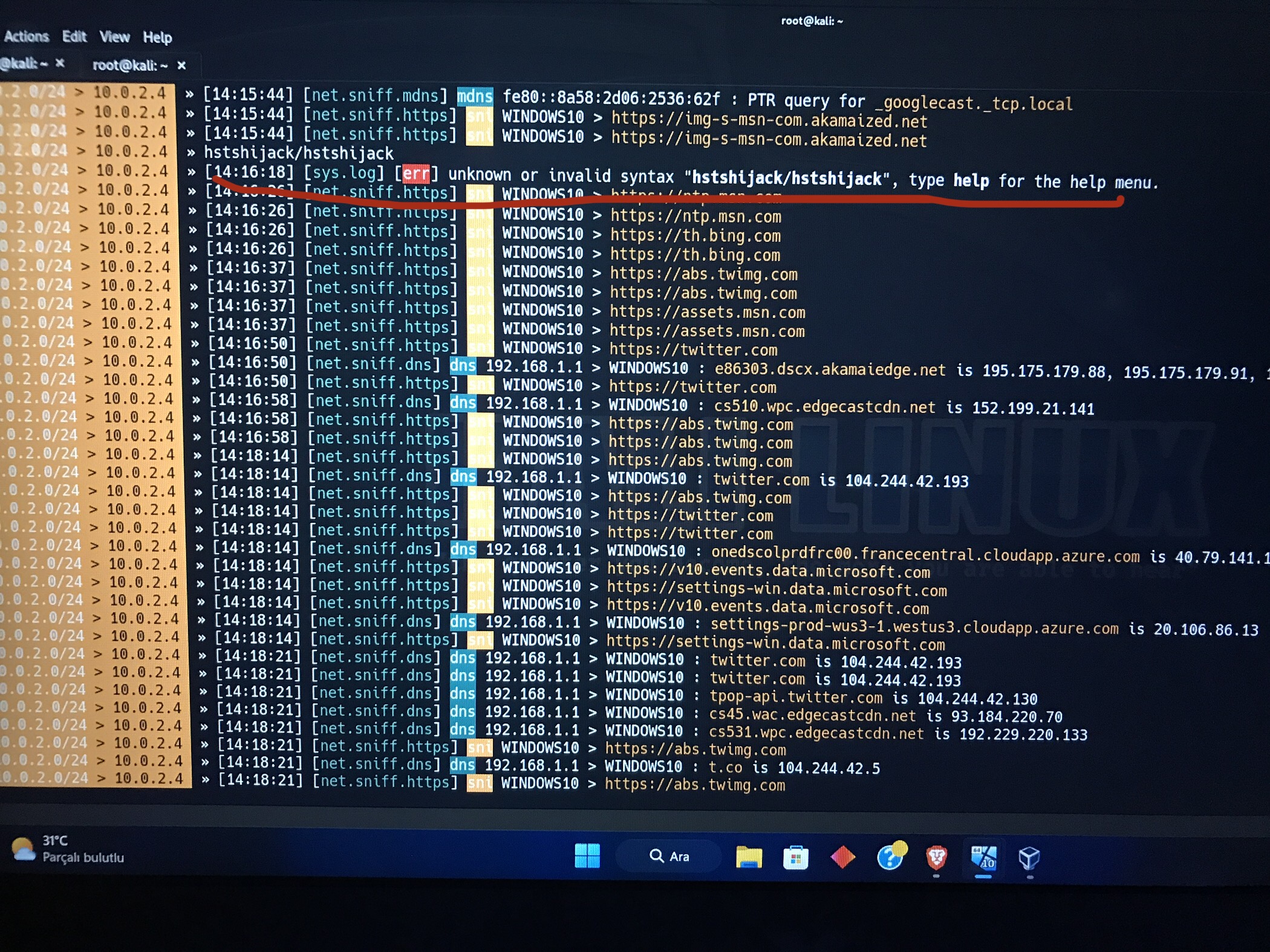The image size is (1270, 952).
Task: Click the https://v10.events.data.microsoft.com link
Action: click(x=768, y=572)
